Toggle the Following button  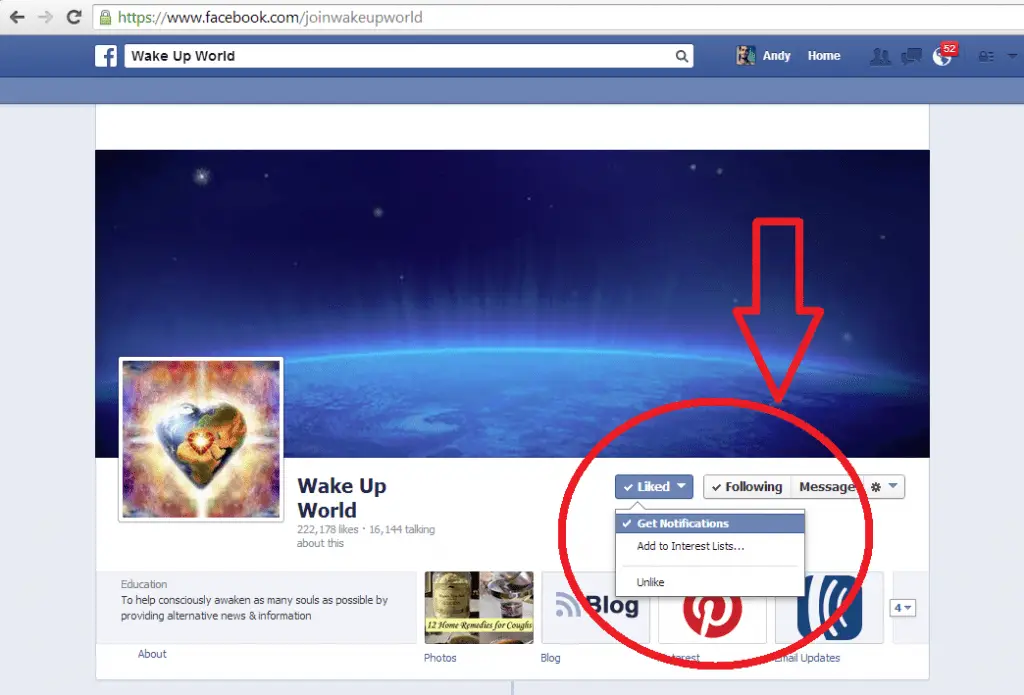(x=747, y=487)
